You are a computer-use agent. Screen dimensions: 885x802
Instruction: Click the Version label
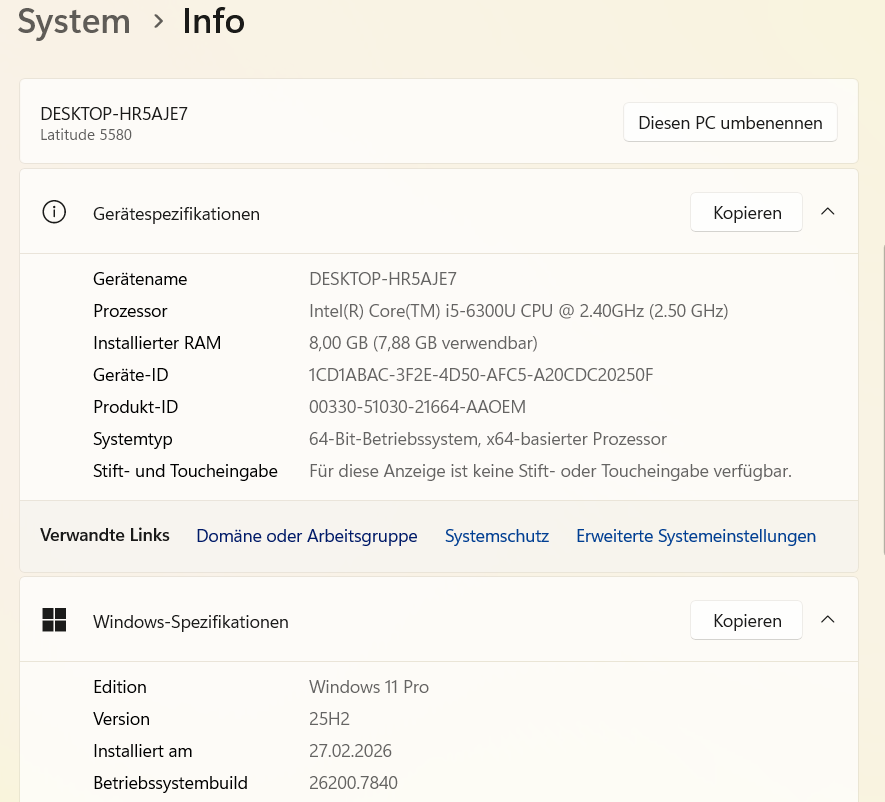coord(121,719)
